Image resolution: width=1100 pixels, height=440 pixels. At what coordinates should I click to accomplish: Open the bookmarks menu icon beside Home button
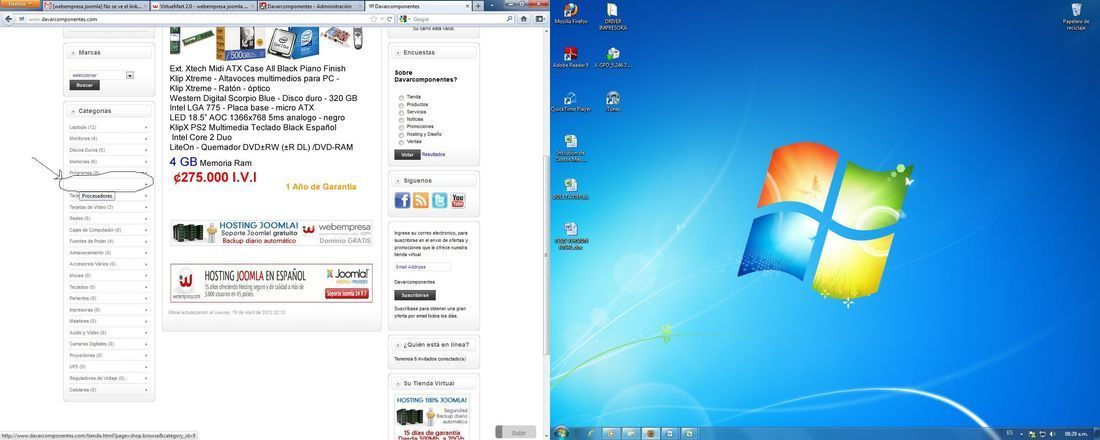541,19
